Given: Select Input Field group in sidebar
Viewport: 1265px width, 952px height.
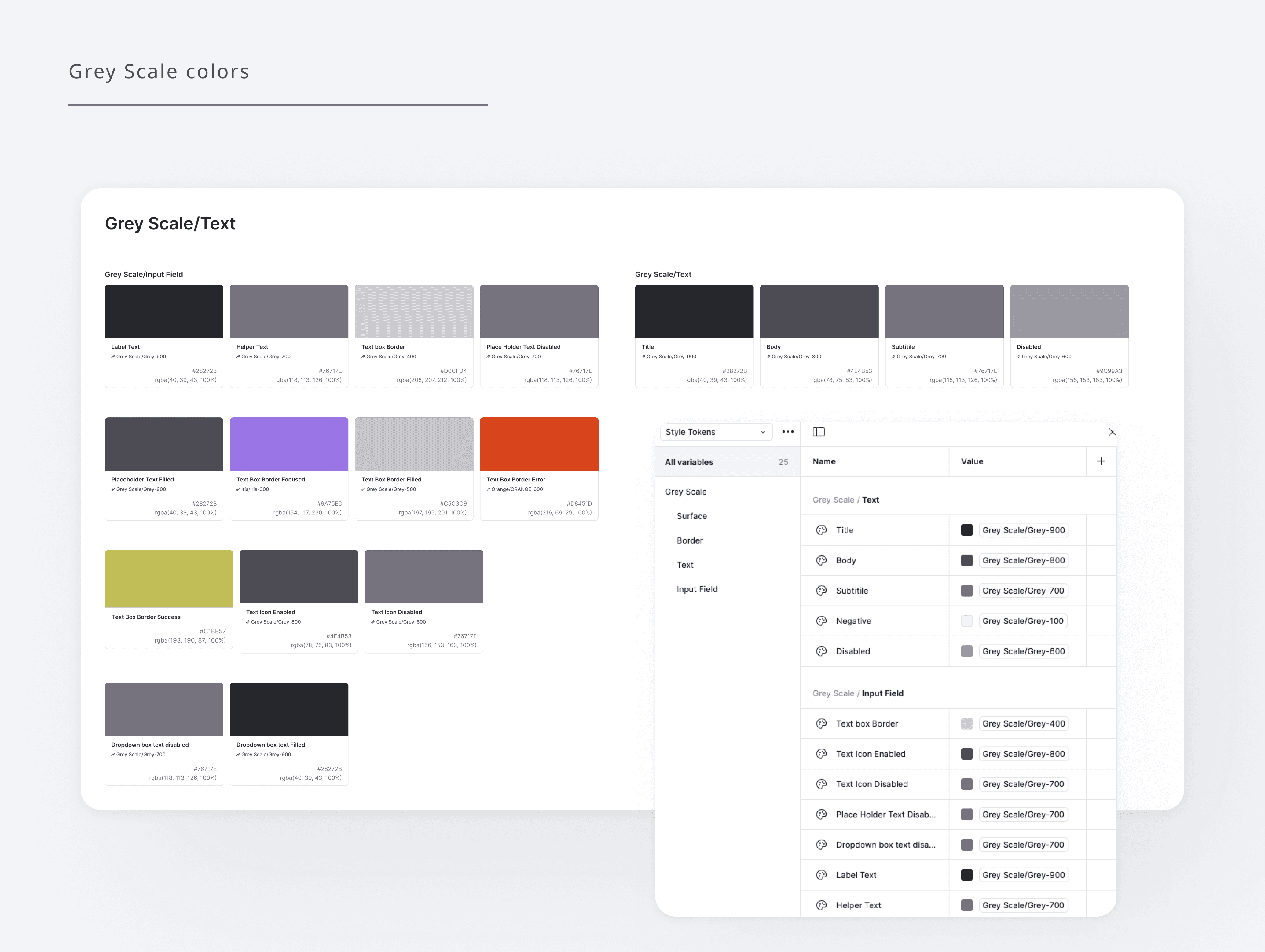Looking at the screenshot, I should point(697,589).
